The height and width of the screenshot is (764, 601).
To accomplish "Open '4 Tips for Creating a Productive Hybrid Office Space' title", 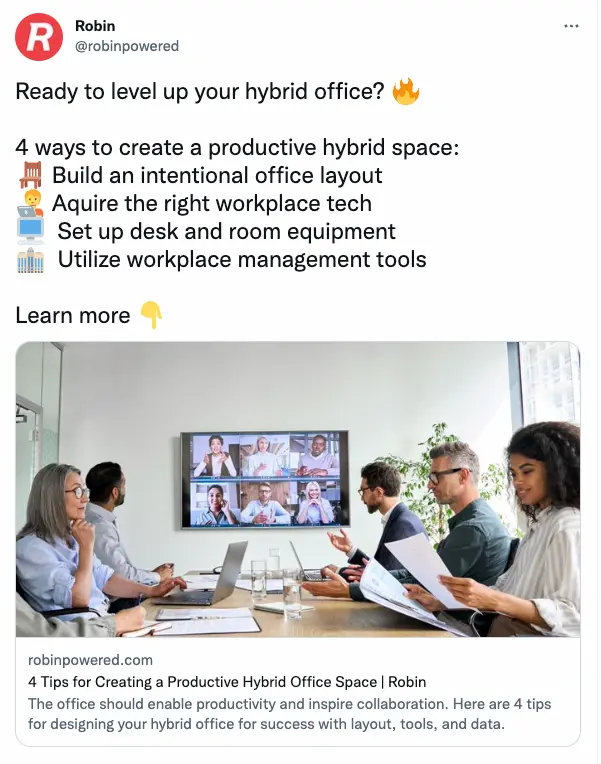I will (227, 682).
